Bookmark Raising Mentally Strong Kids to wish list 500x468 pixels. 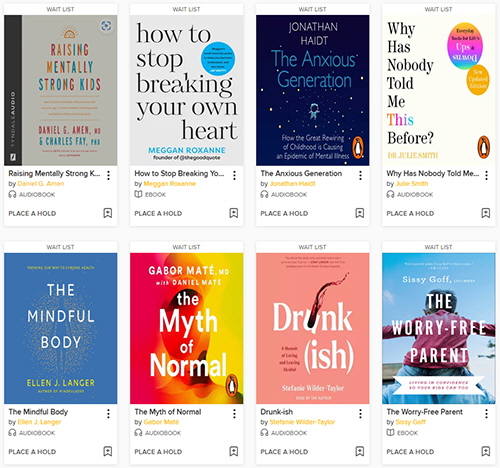(x=108, y=213)
